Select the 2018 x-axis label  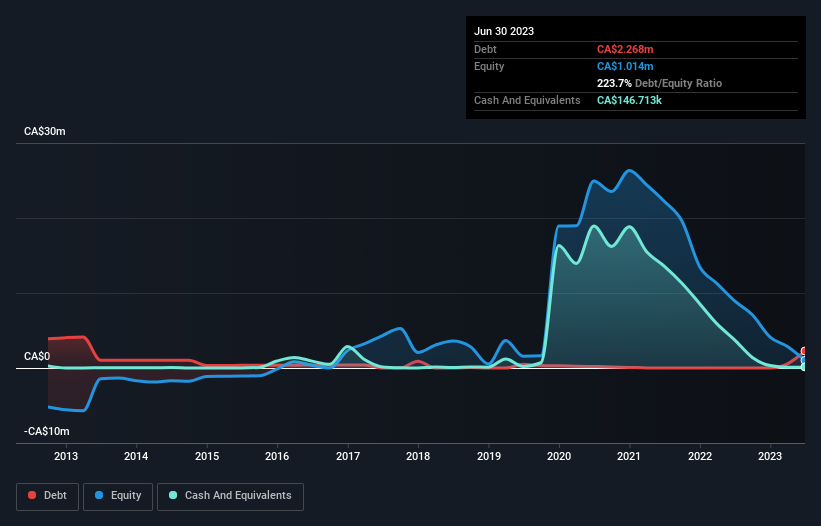click(x=418, y=456)
